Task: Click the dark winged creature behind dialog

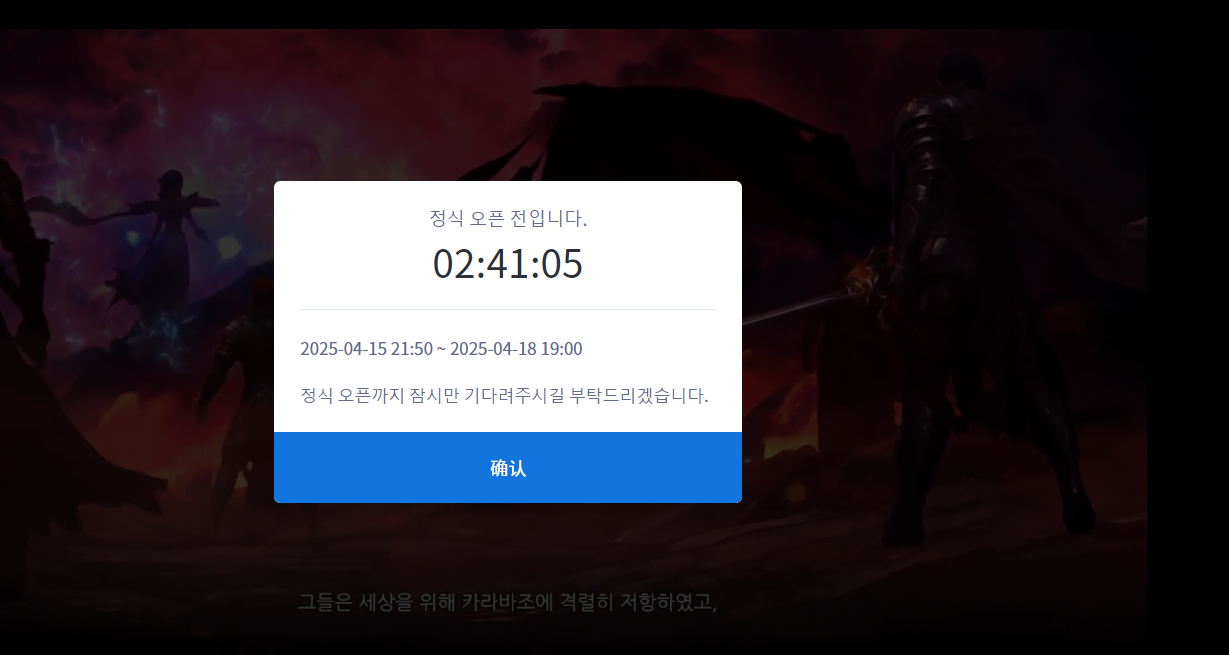Action: tap(650, 140)
